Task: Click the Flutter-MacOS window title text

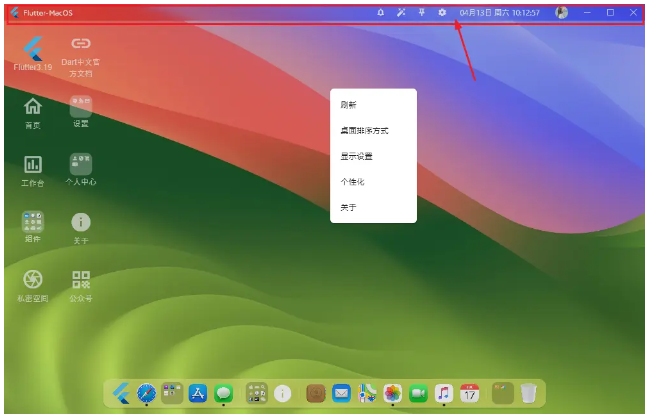Action: tap(48, 13)
